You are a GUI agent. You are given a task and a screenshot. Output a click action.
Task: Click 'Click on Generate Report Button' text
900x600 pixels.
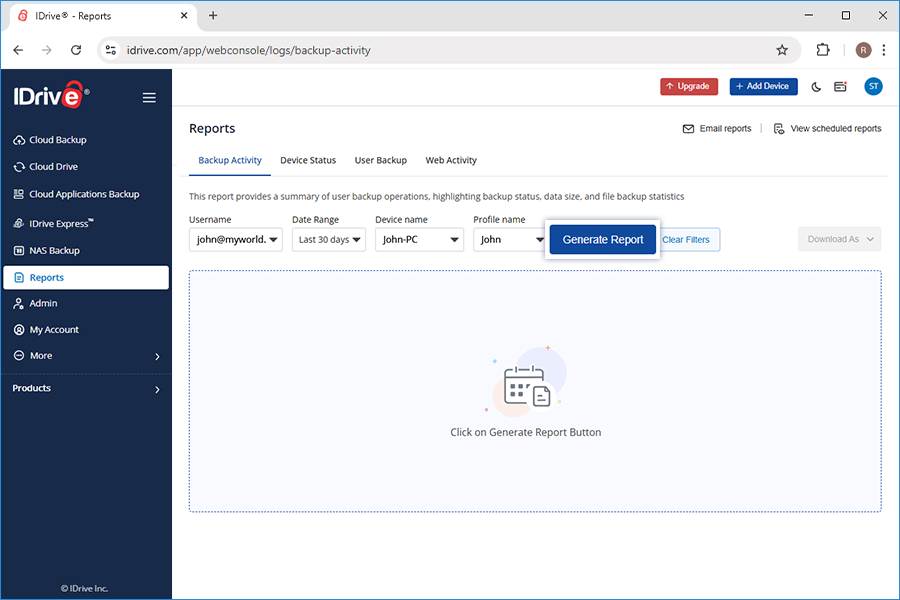[526, 432]
